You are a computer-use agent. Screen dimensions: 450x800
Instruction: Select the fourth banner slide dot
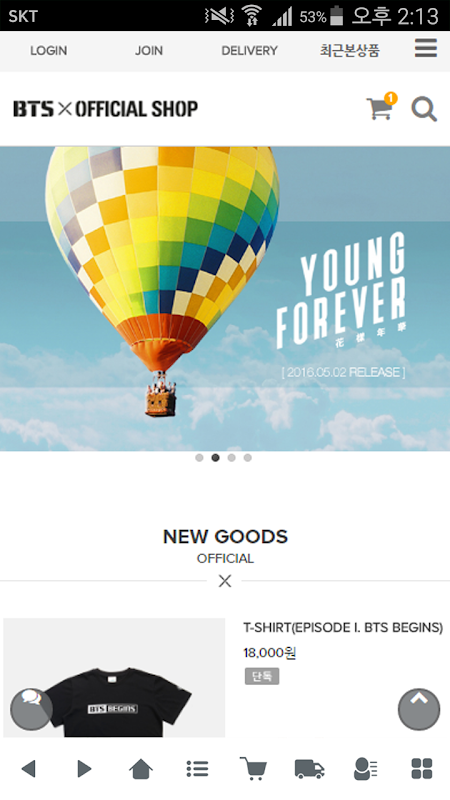pos(247,458)
